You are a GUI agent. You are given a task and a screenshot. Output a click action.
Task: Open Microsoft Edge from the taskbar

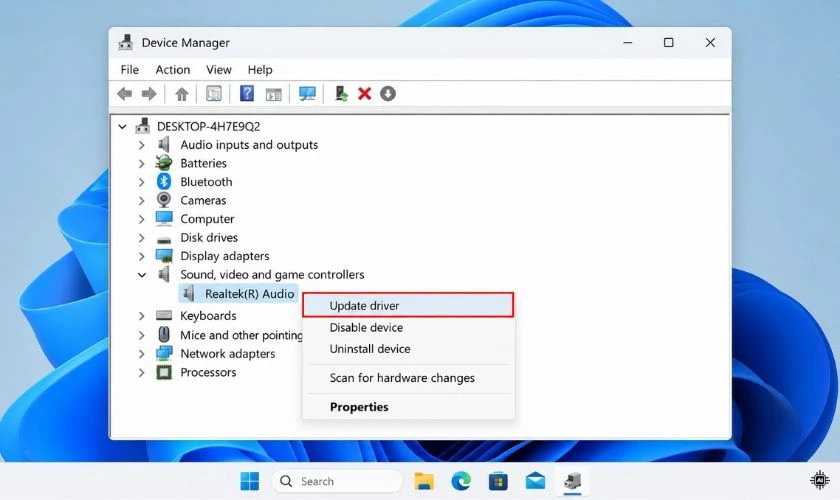click(461, 481)
